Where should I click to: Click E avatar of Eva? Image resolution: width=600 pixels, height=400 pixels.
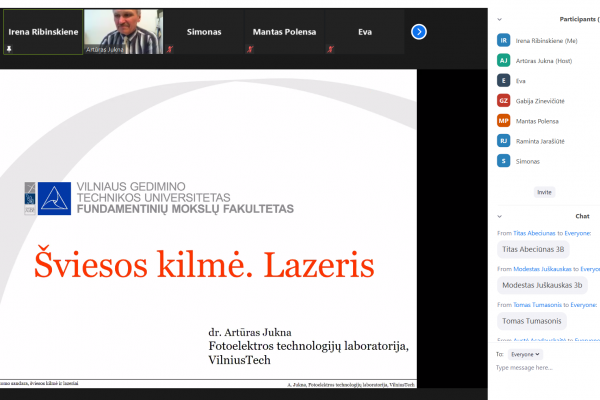[504, 80]
